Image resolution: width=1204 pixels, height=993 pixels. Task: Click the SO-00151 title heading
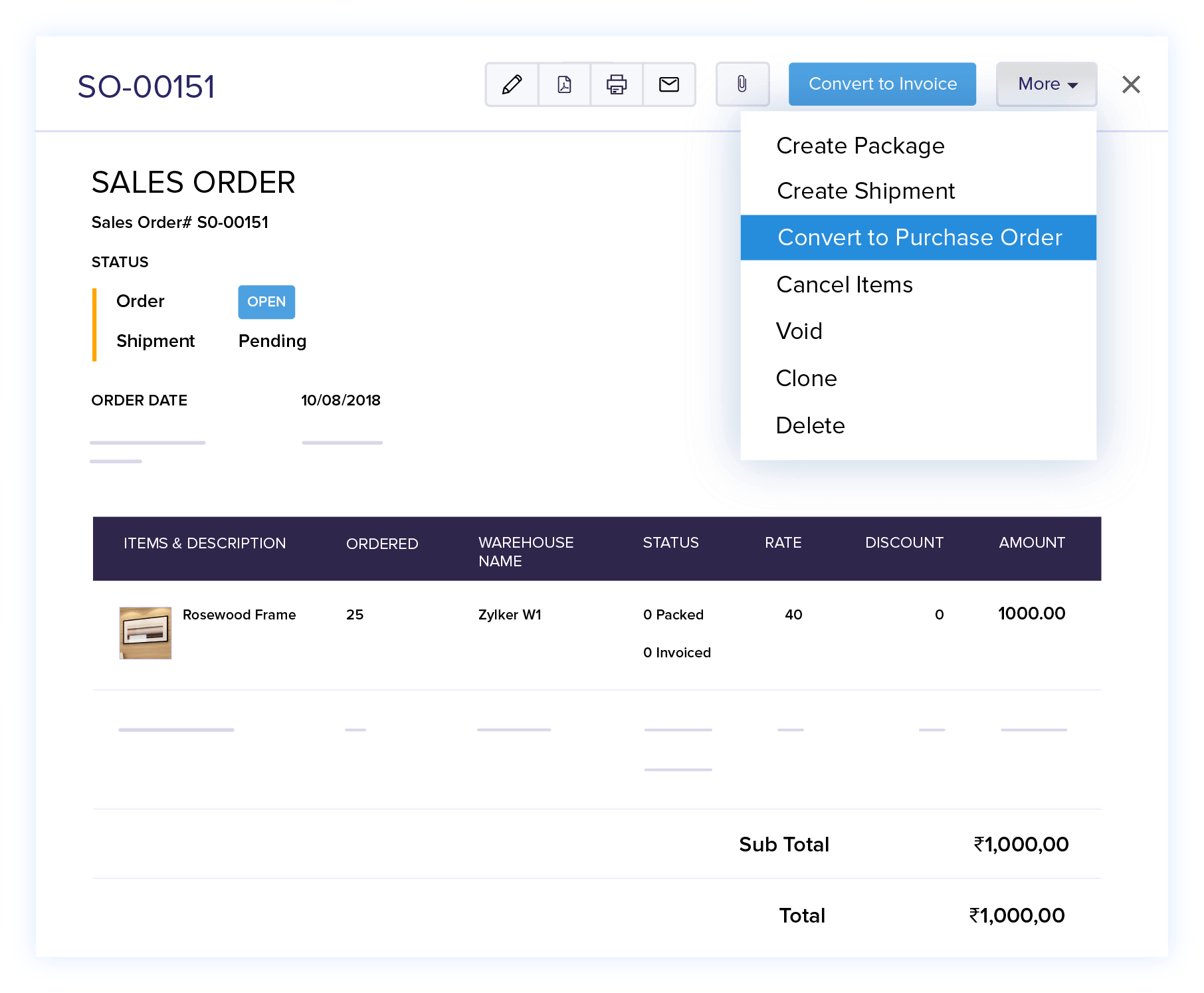coord(146,87)
